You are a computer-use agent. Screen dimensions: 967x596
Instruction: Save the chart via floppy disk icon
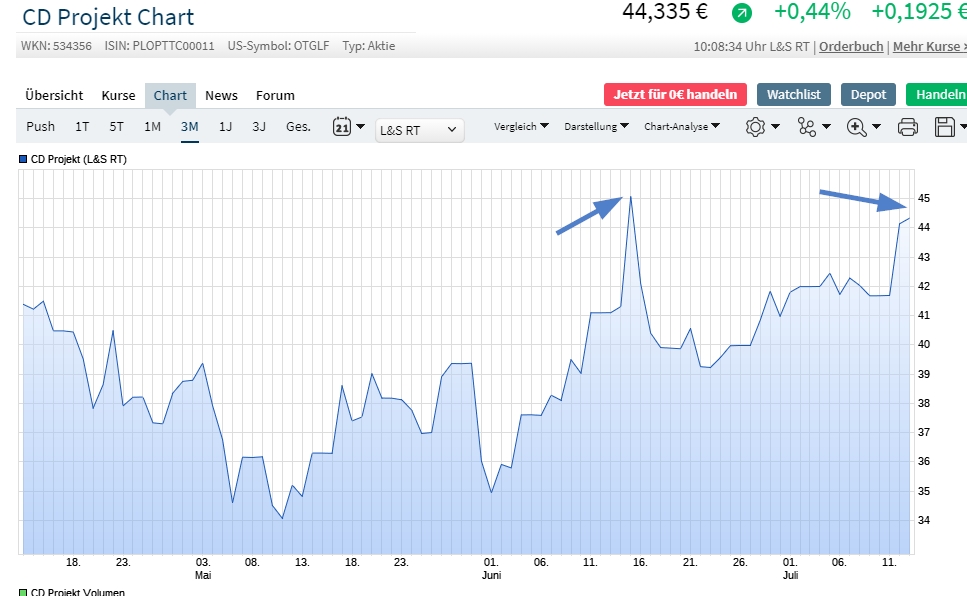943,127
